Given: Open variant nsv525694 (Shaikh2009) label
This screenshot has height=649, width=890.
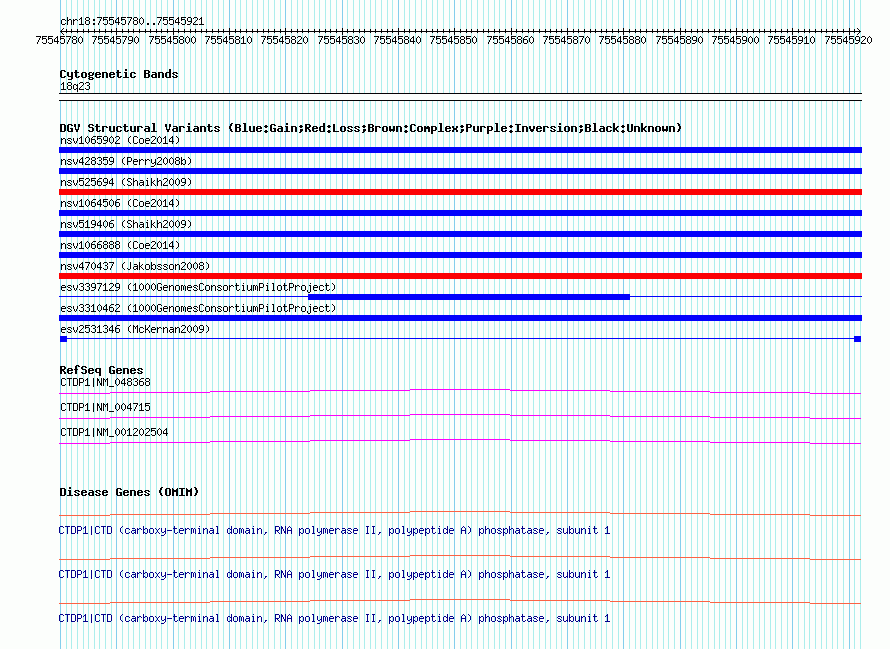Looking at the screenshot, I should (126, 182).
